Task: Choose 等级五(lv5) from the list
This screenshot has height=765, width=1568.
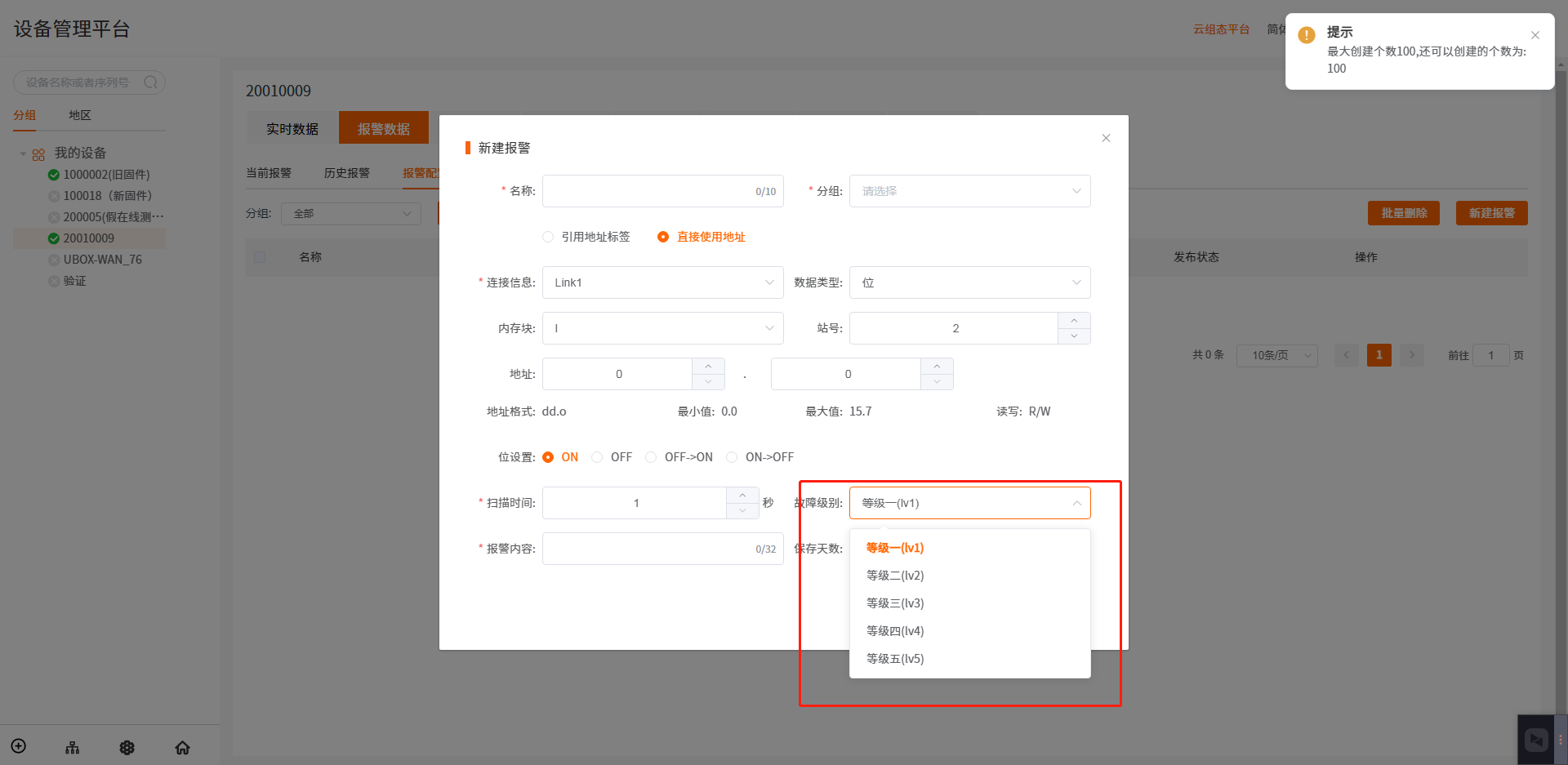Action: 970,659
